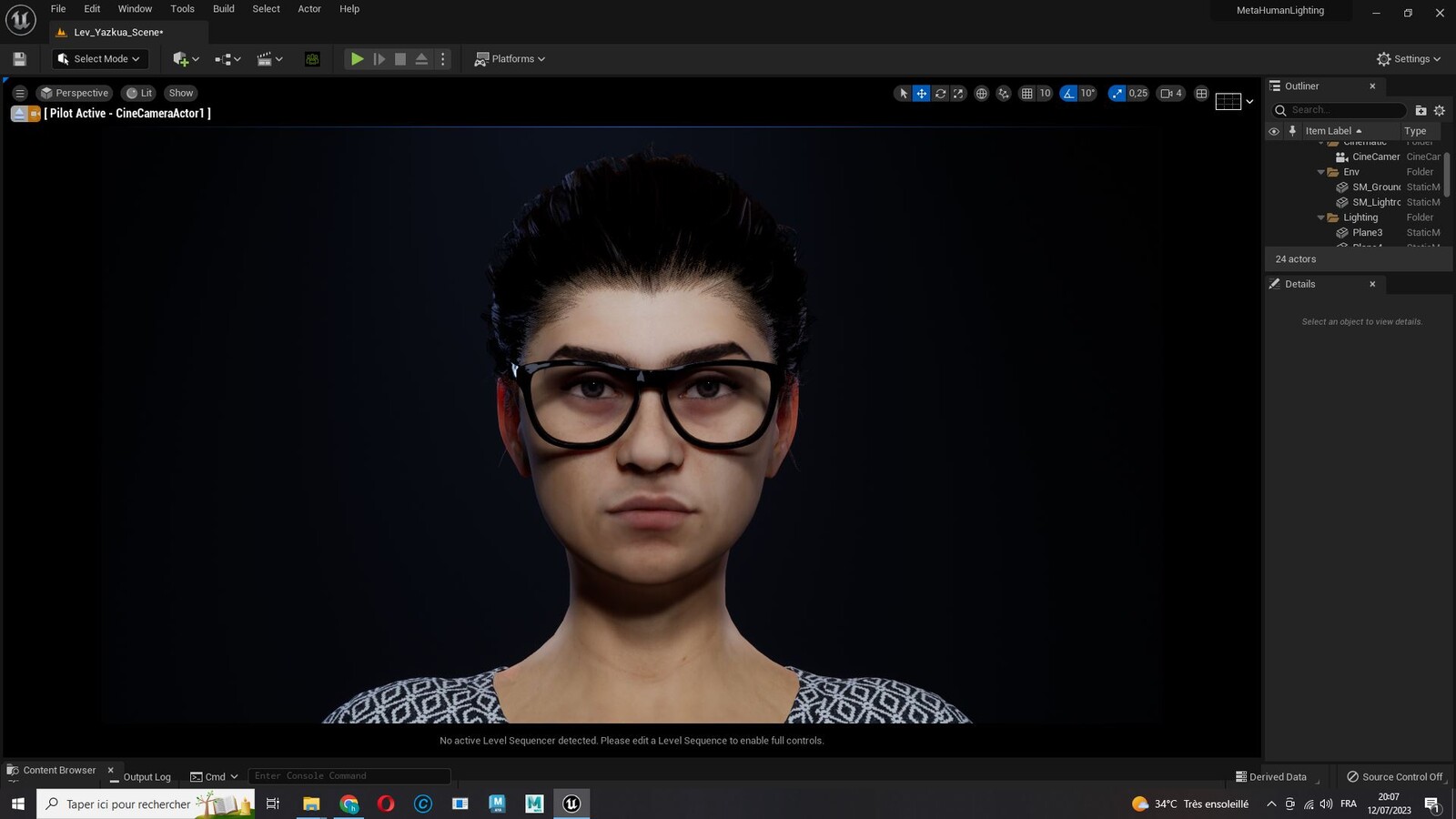Screen dimensions: 1456x819
Task: Click the Eject from player button
Action: (421, 59)
